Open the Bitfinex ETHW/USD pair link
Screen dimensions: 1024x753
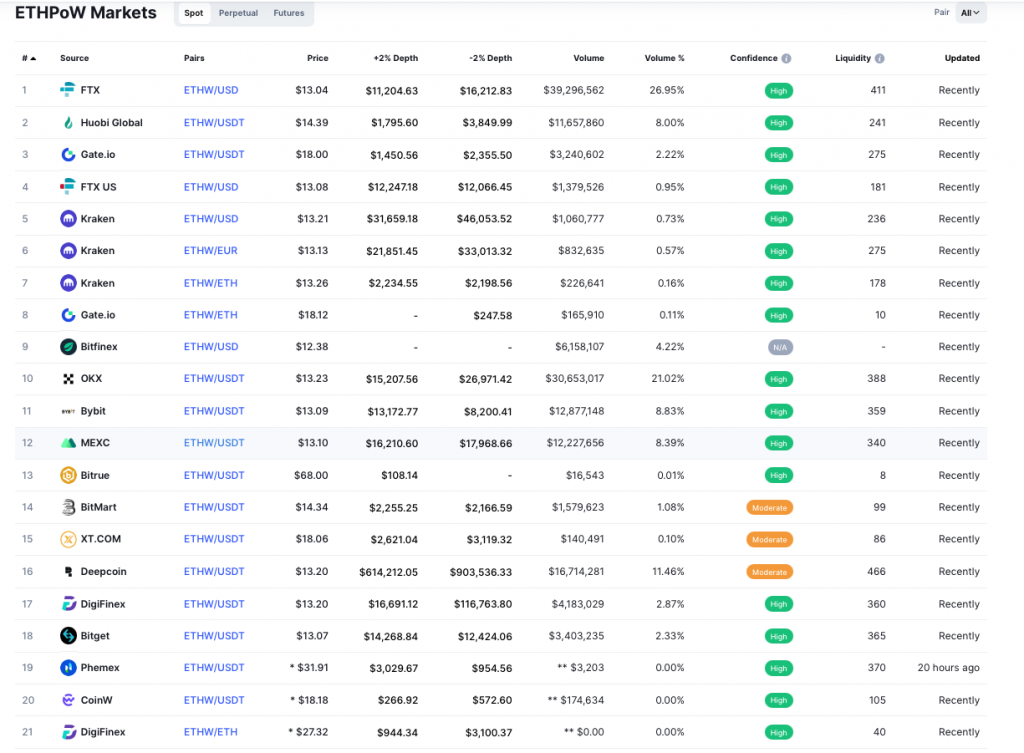coord(211,346)
